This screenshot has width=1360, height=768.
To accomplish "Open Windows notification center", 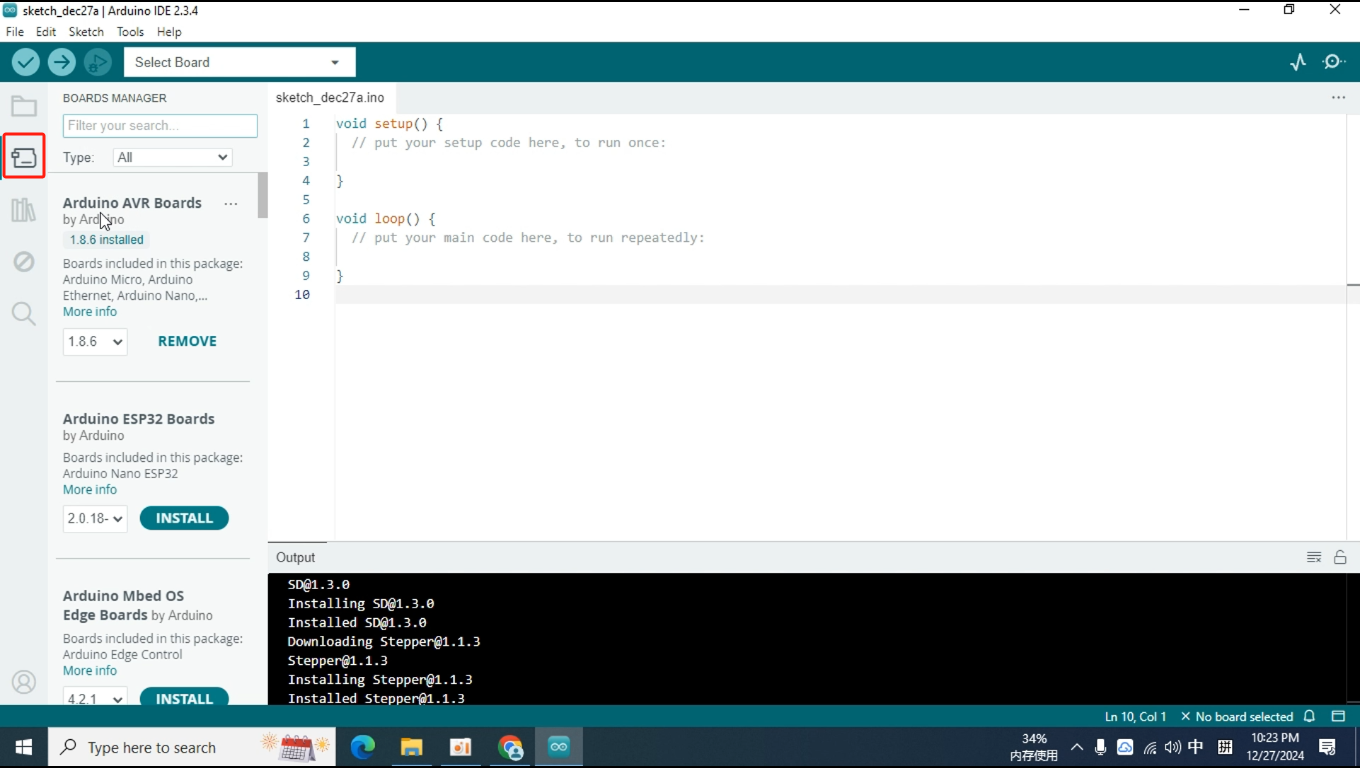I will 1328,747.
